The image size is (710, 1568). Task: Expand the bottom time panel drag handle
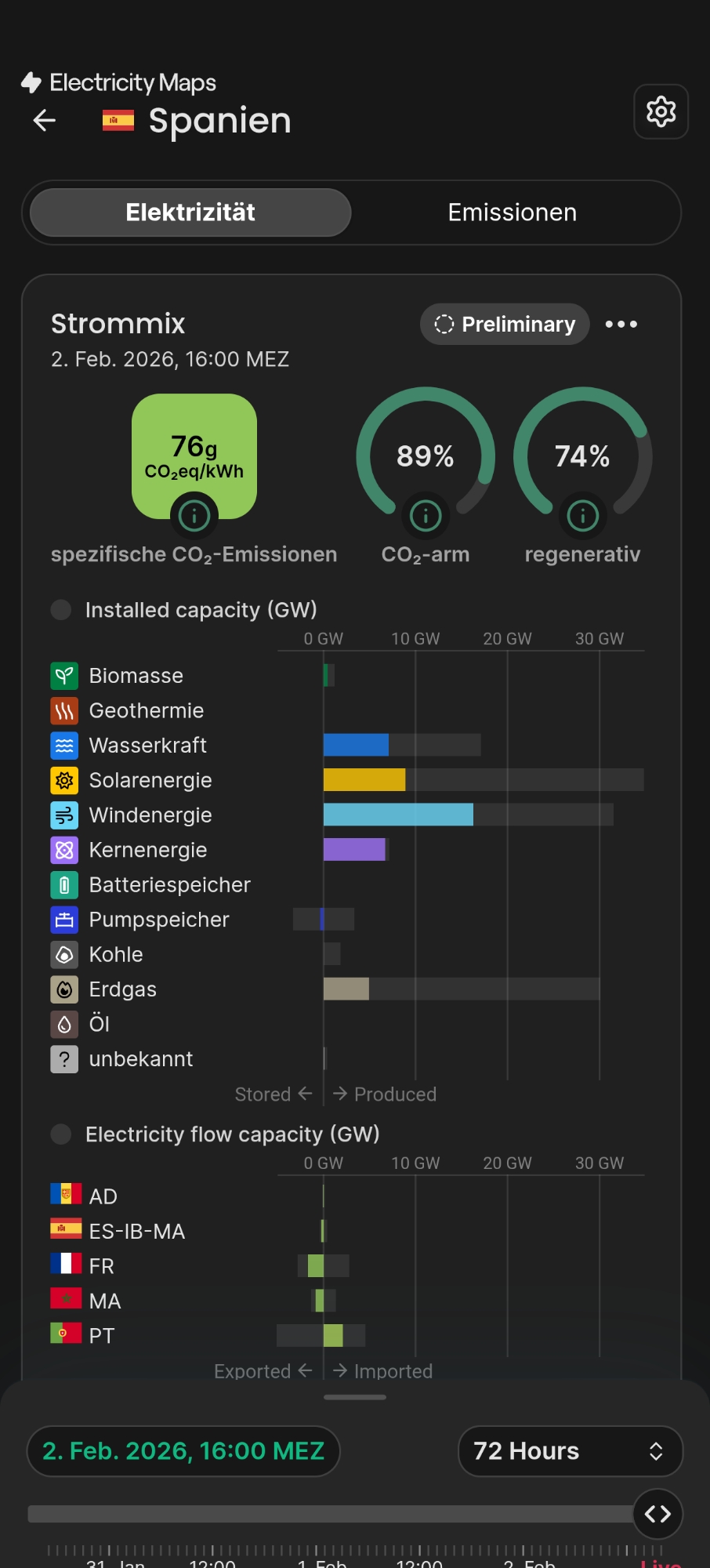click(355, 1397)
